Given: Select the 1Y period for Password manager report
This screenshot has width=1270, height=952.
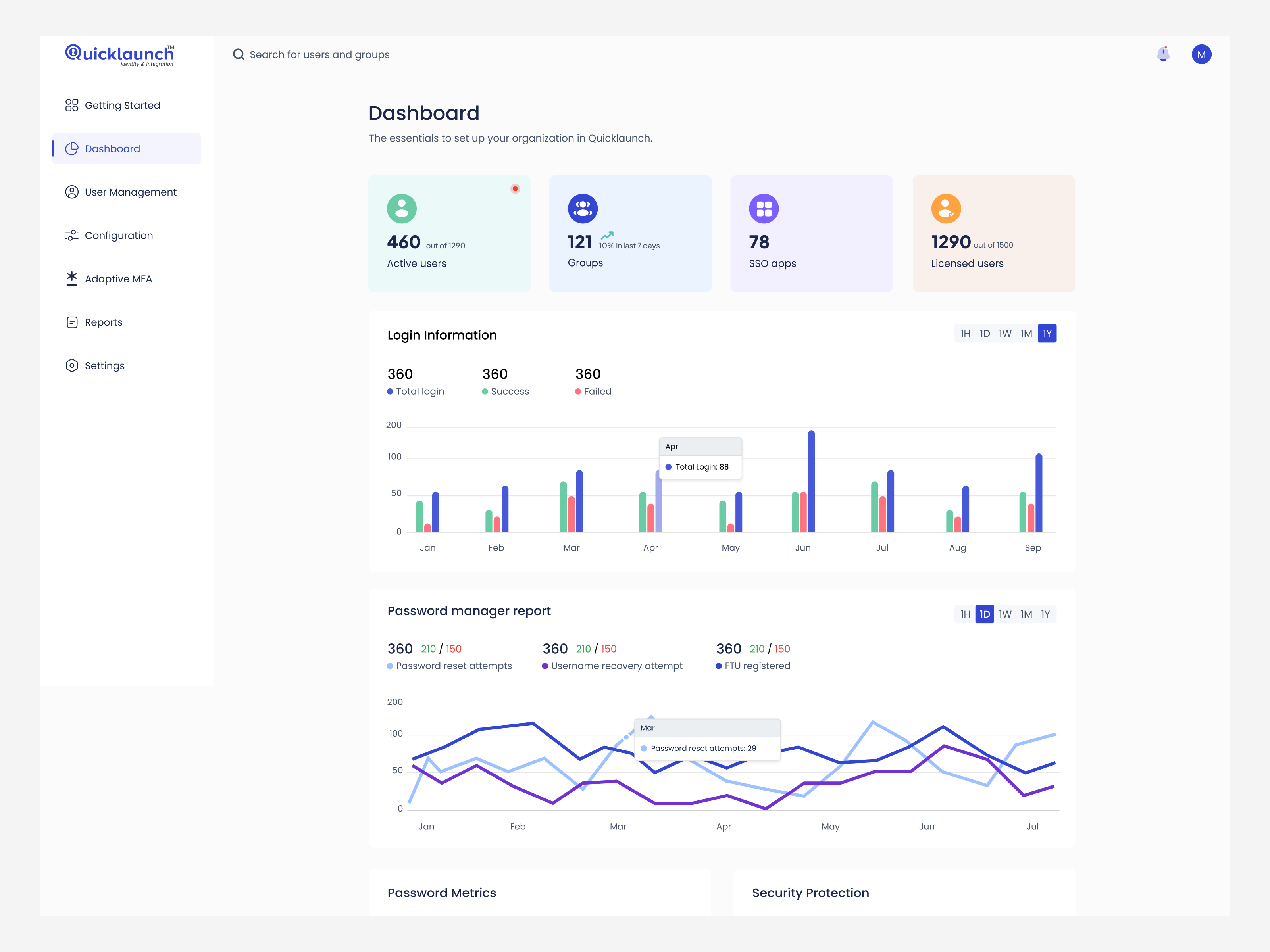Looking at the screenshot, I should 1046,613.
